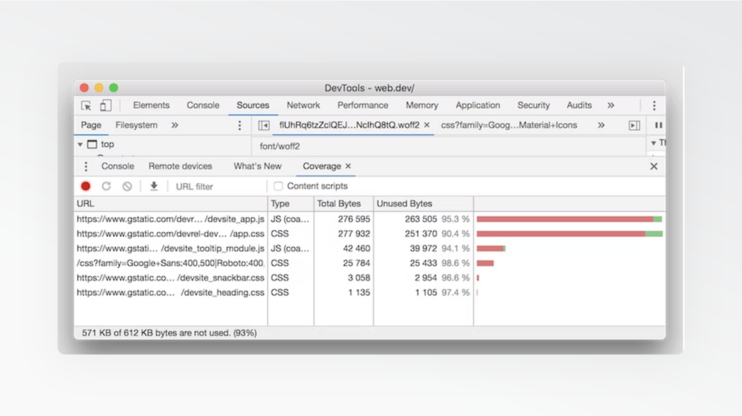Viewport: 742px width, 416px height.
Task: Export coverage data with download icon
Action: [154, 186]
